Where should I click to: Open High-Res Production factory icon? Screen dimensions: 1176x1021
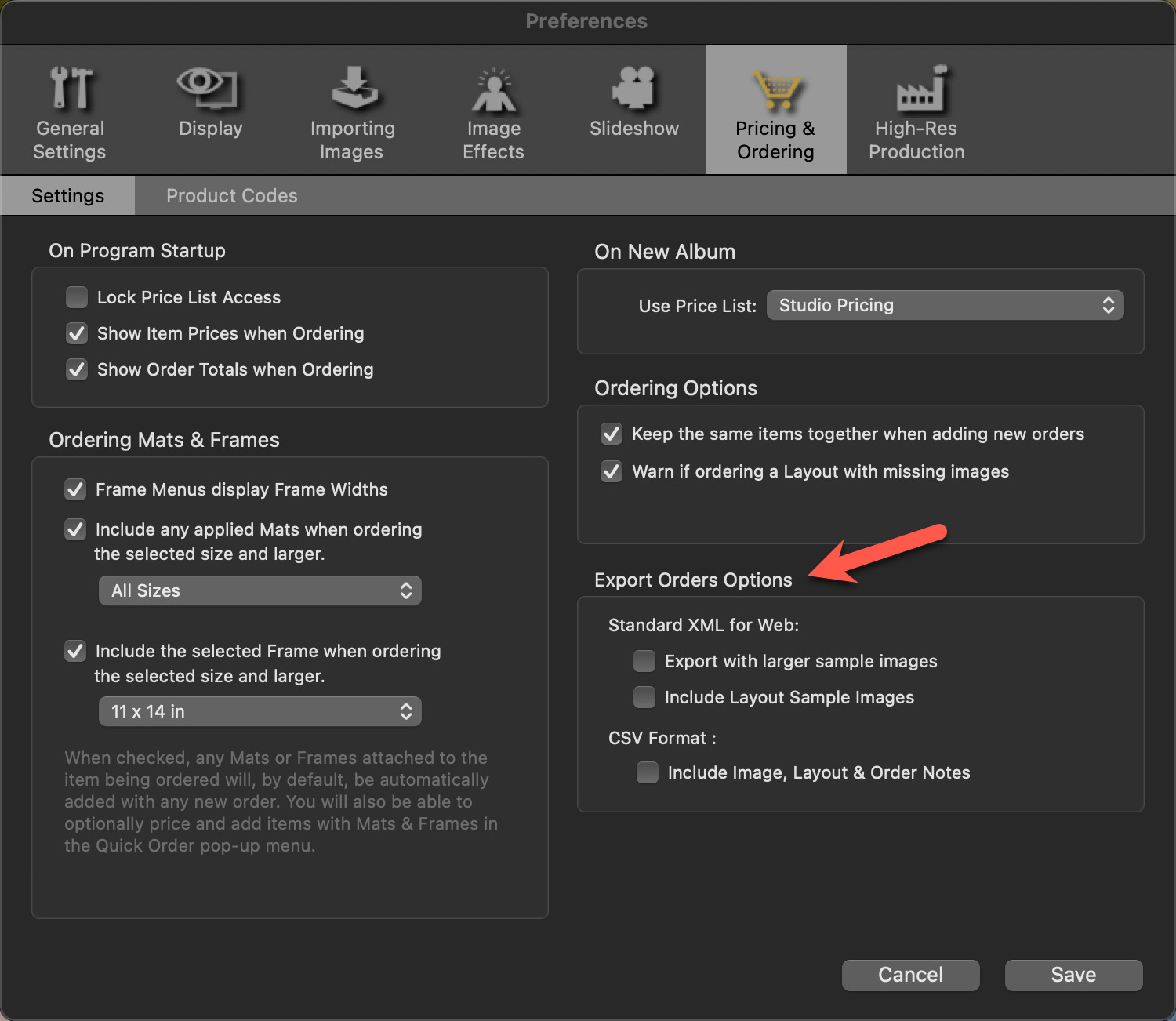(920, 89)
